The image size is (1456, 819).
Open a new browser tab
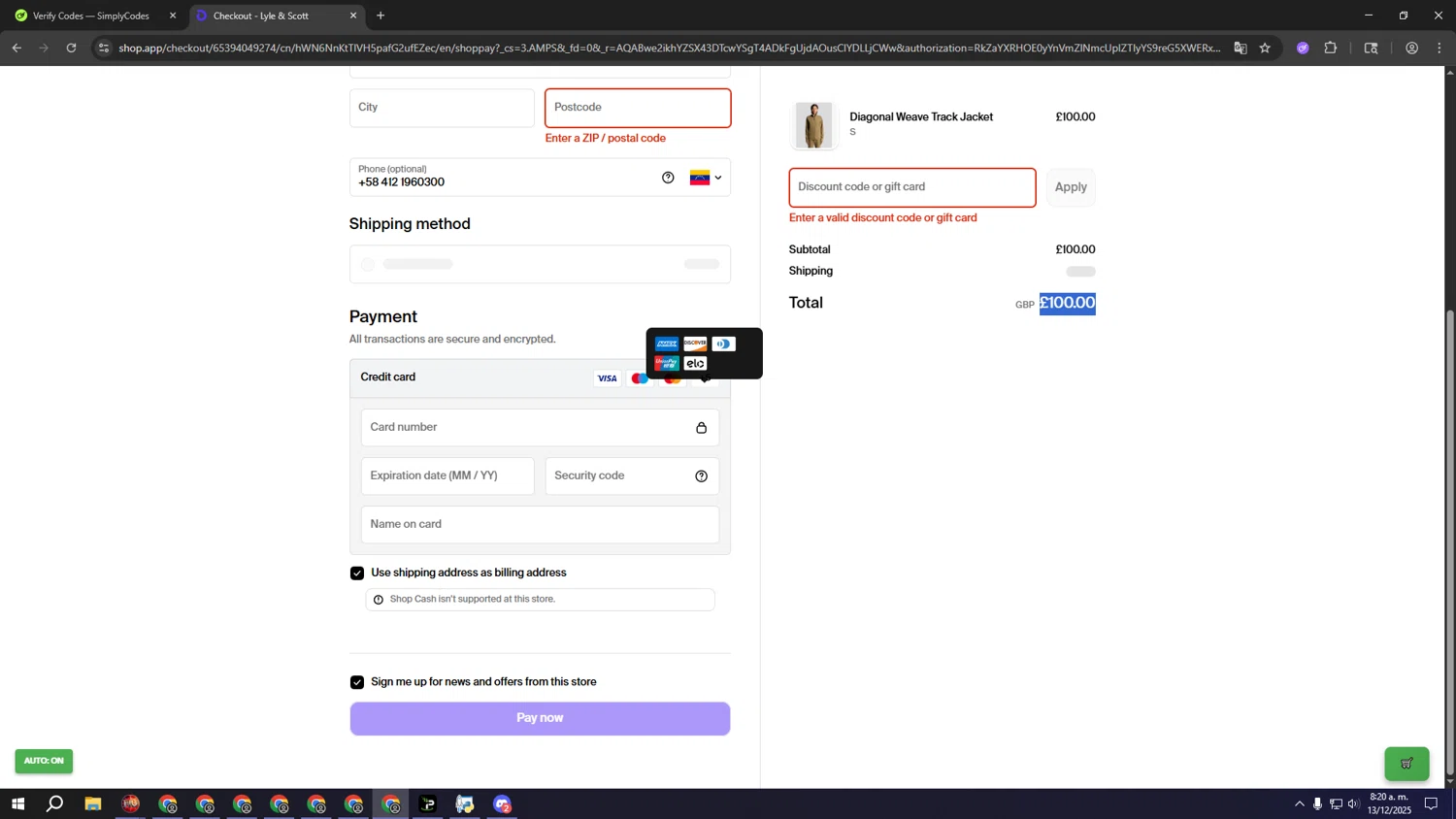click(x=381, y=16)
